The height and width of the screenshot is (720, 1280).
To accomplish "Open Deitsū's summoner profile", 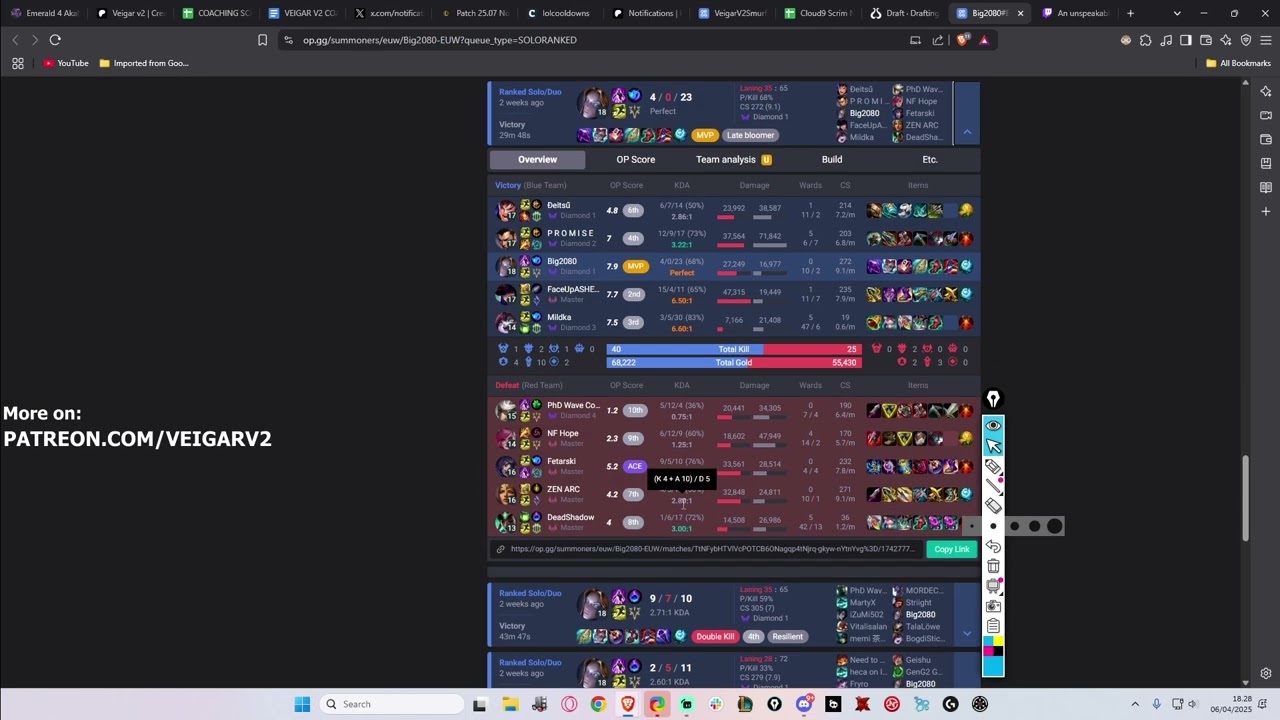I will point(559,205).
